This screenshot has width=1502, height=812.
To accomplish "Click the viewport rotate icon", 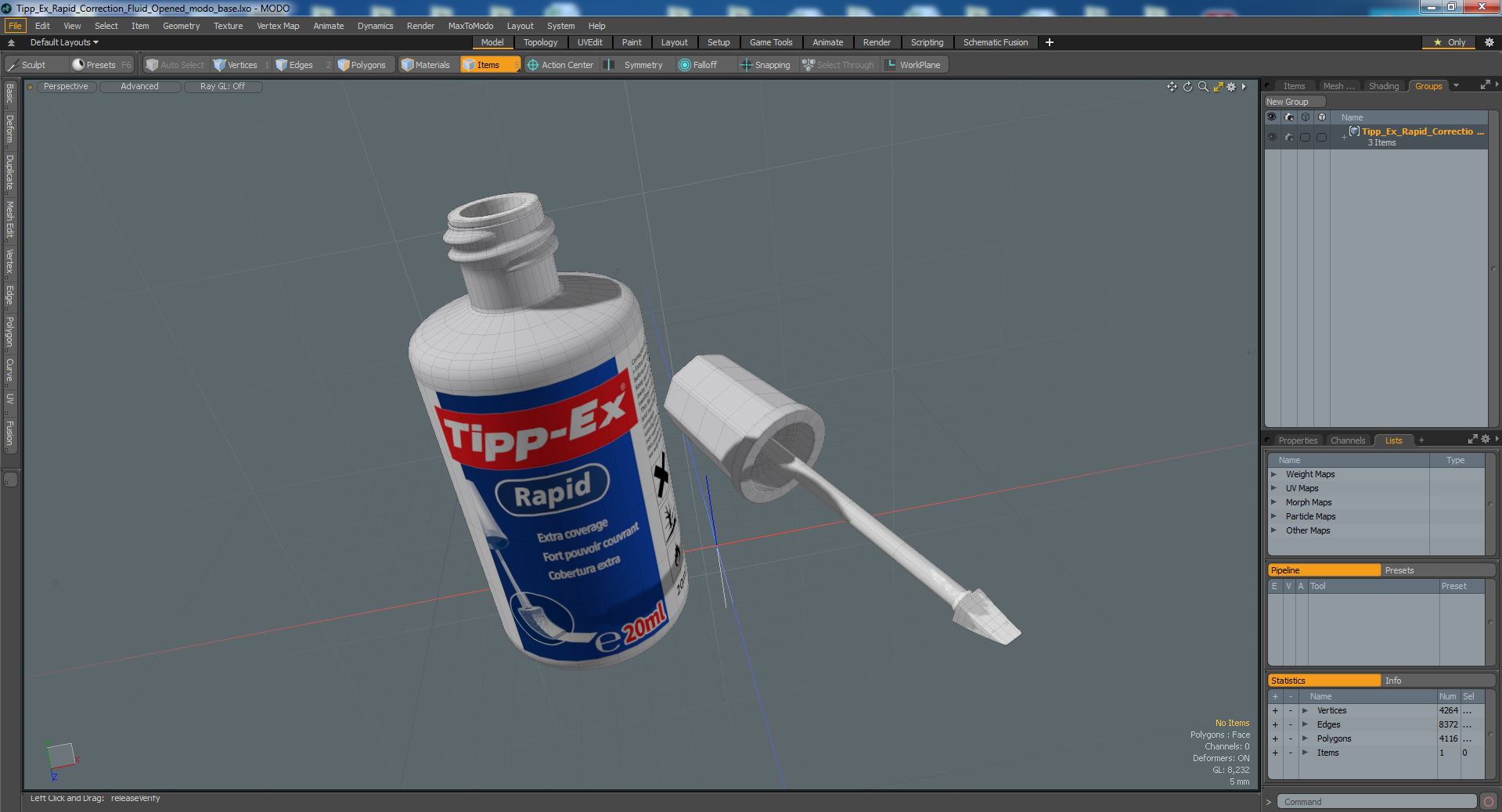I will click(x=1187, y=87).
